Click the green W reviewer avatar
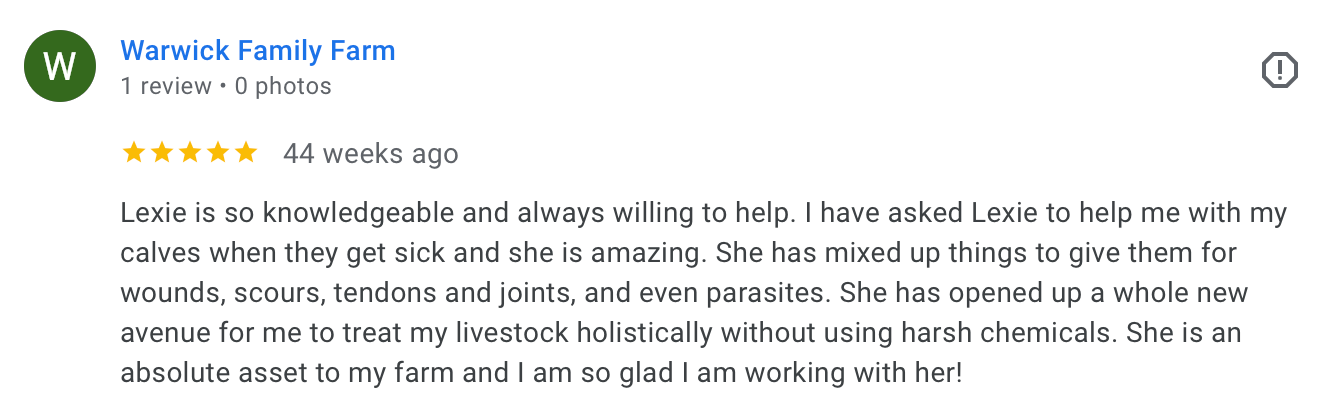Image resolution: width=1332 pixels, height=410 pixels. click(x=60, y=67)
